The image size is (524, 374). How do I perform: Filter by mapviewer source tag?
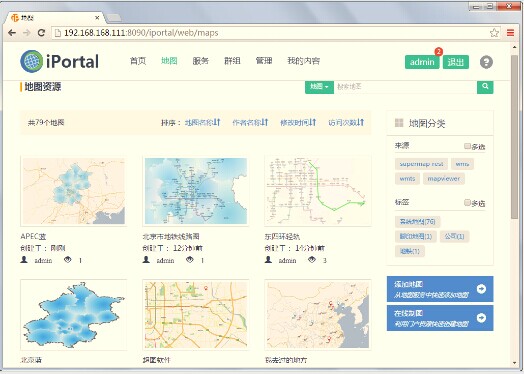[x=444, y=179]
